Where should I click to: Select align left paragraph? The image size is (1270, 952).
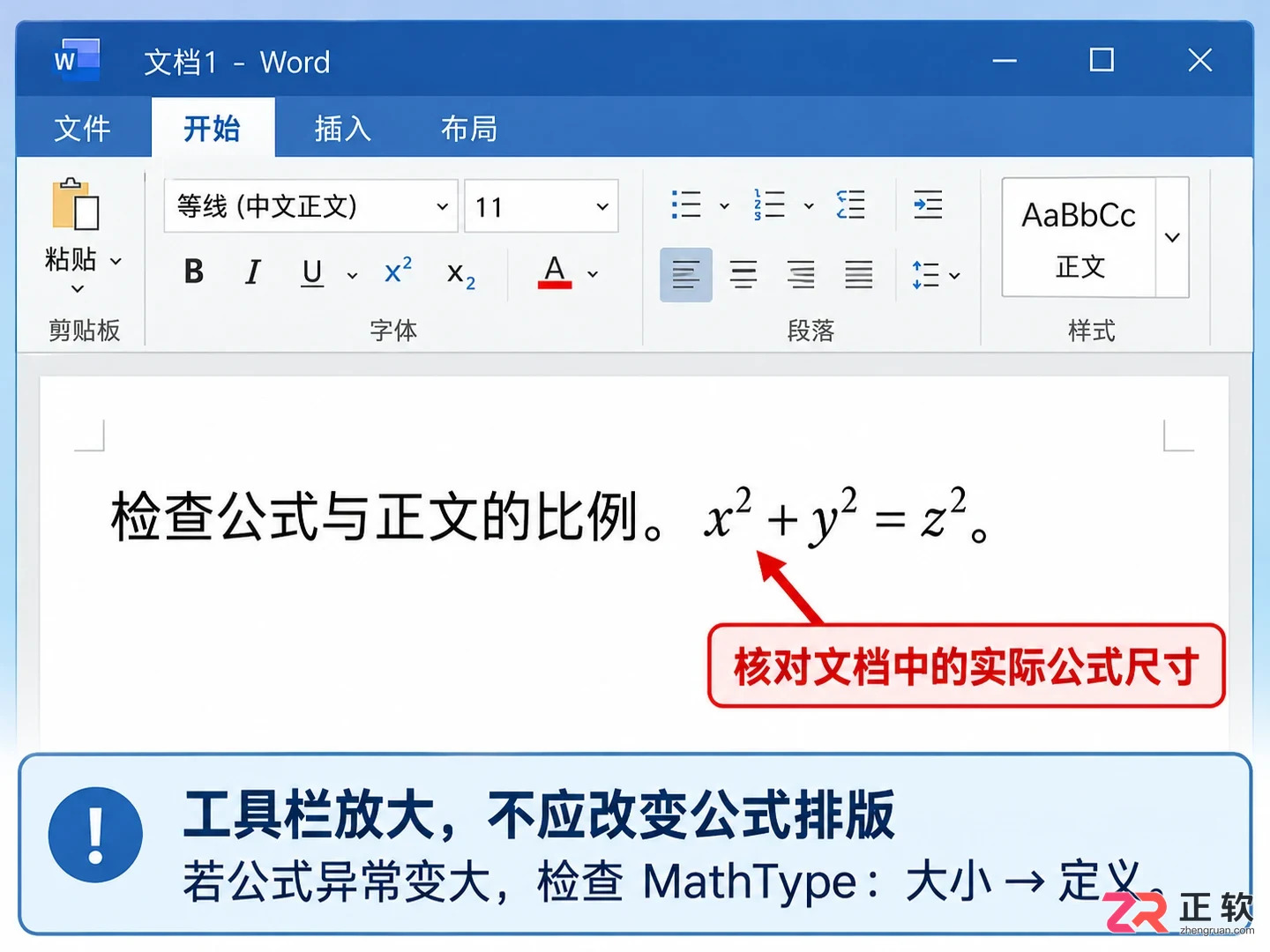tap(686, 275)
